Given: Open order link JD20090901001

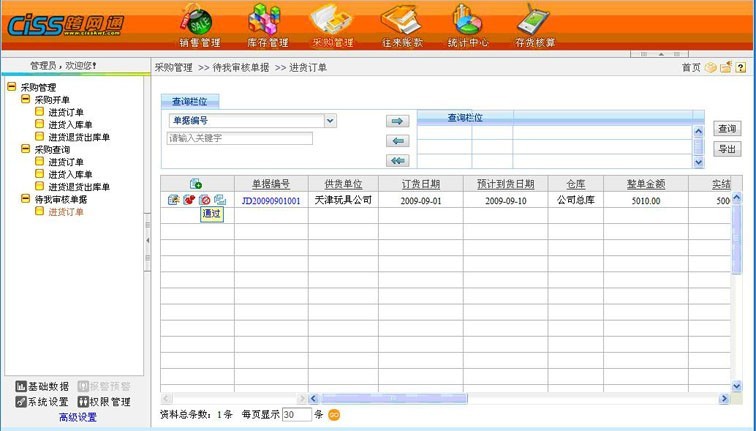Looking at the screenshot, I should pos(270,200).
